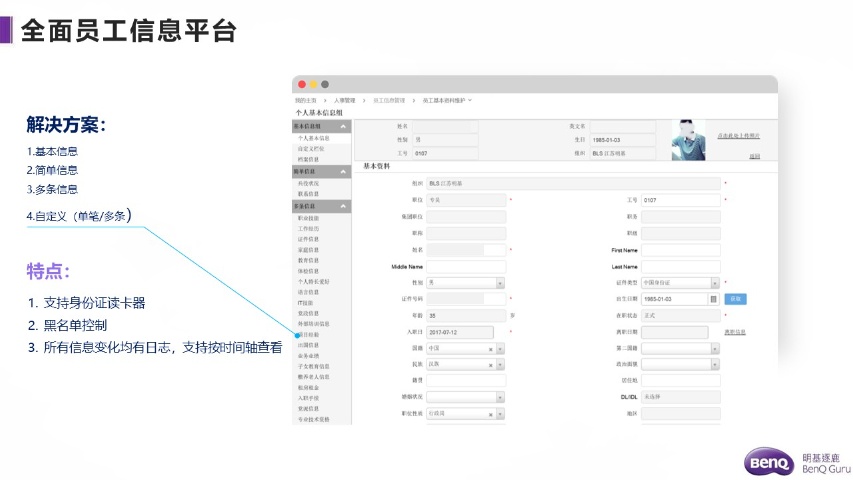This screenshot has height=480, width=853.
Task: Select 外部培训信息 in sidebar
Action: (x=313, y=324)
